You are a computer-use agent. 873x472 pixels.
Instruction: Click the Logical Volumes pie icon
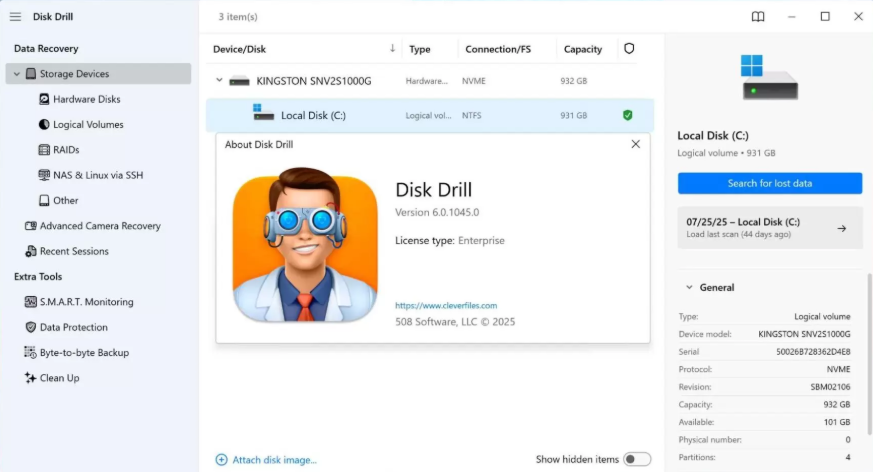[44, 124]
